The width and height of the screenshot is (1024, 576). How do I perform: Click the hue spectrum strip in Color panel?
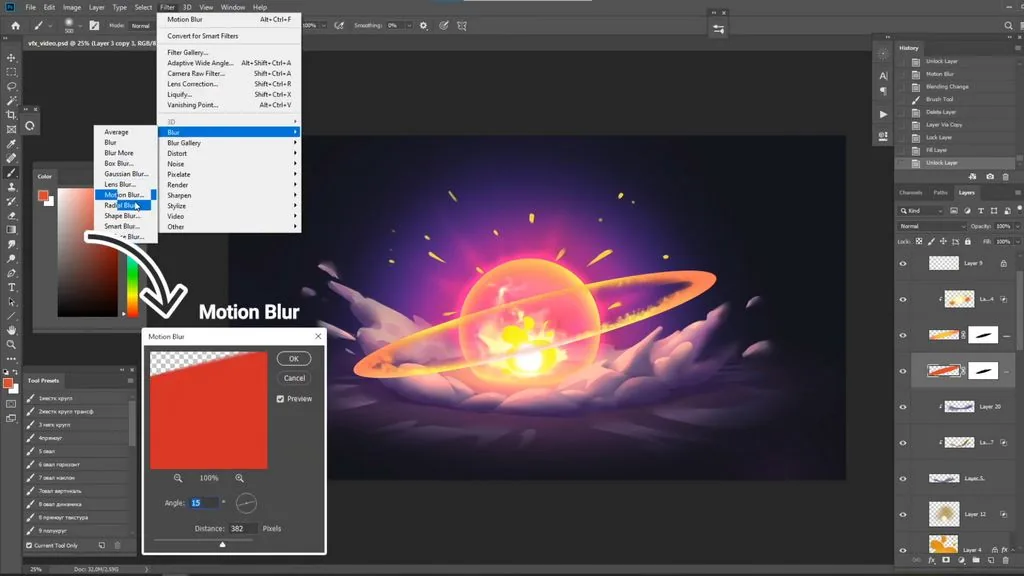[x=132, y=286]
